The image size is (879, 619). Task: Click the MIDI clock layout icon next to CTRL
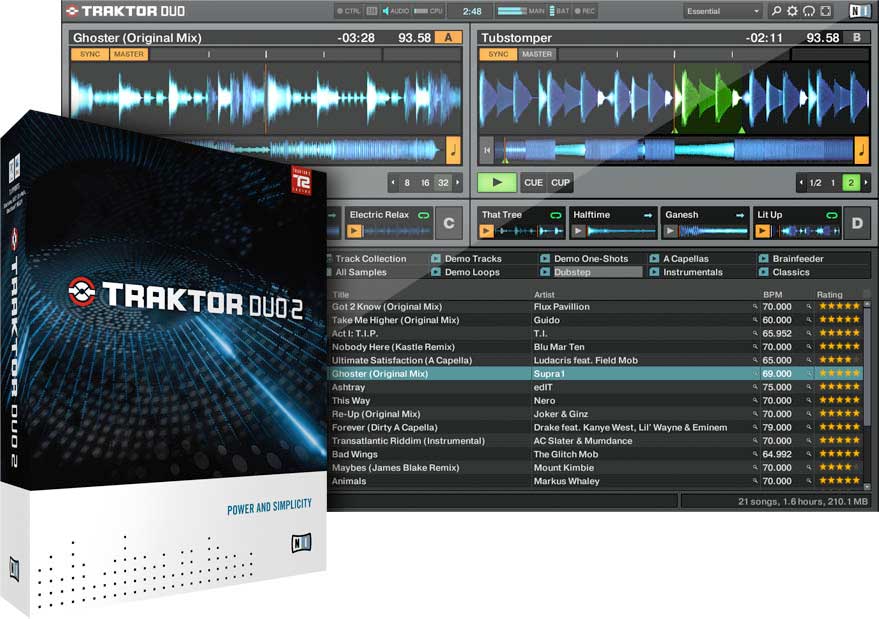click(372, 11)
